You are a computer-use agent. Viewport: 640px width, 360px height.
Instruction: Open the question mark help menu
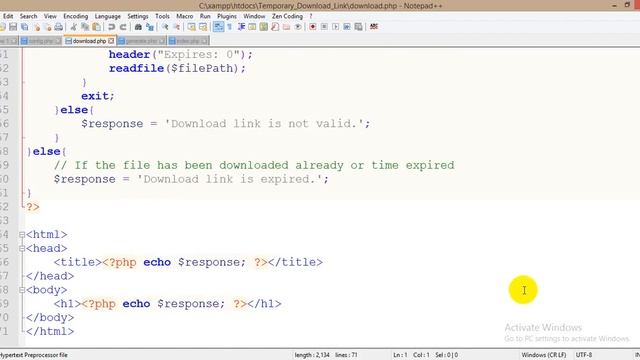tap(311, 16)
